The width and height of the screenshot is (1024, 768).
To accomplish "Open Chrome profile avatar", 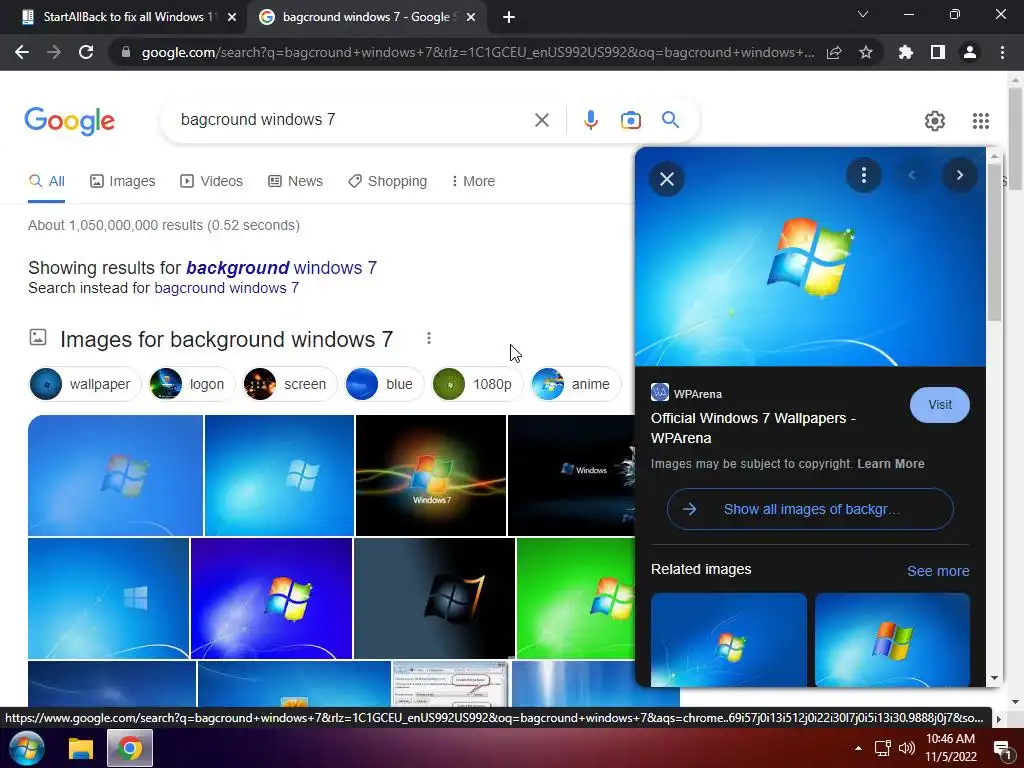I will click(970, 52).
